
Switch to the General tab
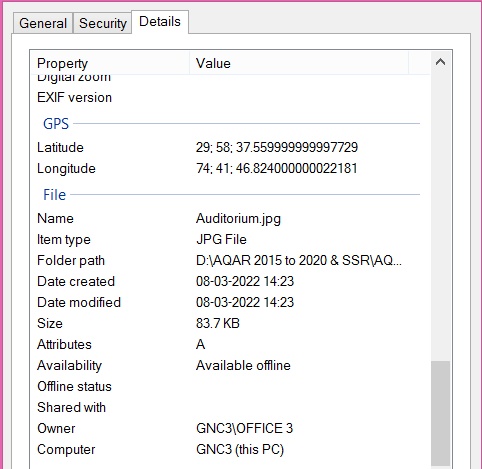[x=43, y=23]
